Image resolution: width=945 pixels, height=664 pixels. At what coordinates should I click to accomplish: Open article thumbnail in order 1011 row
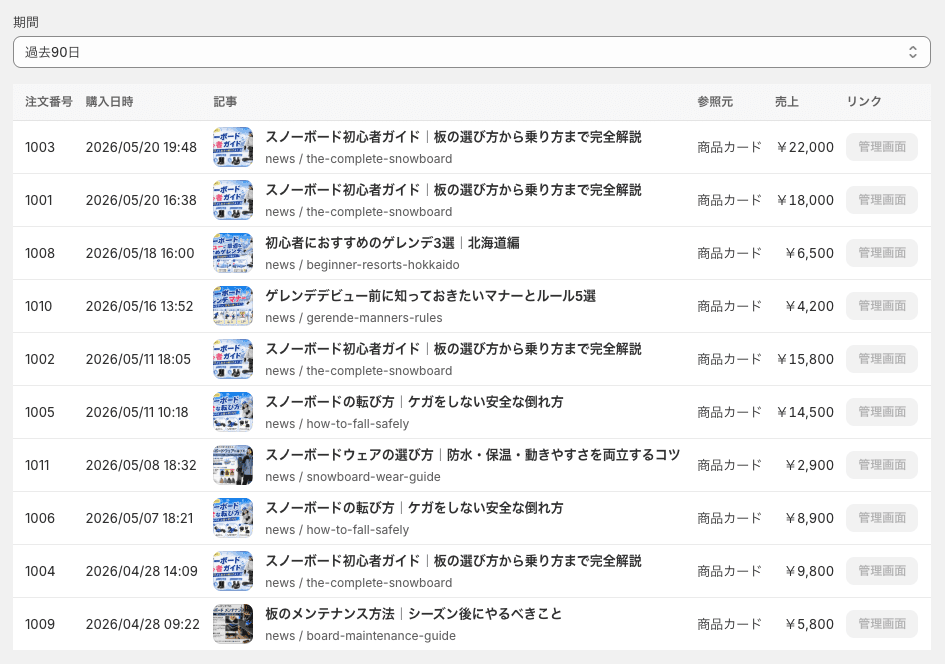coord(233,465)
